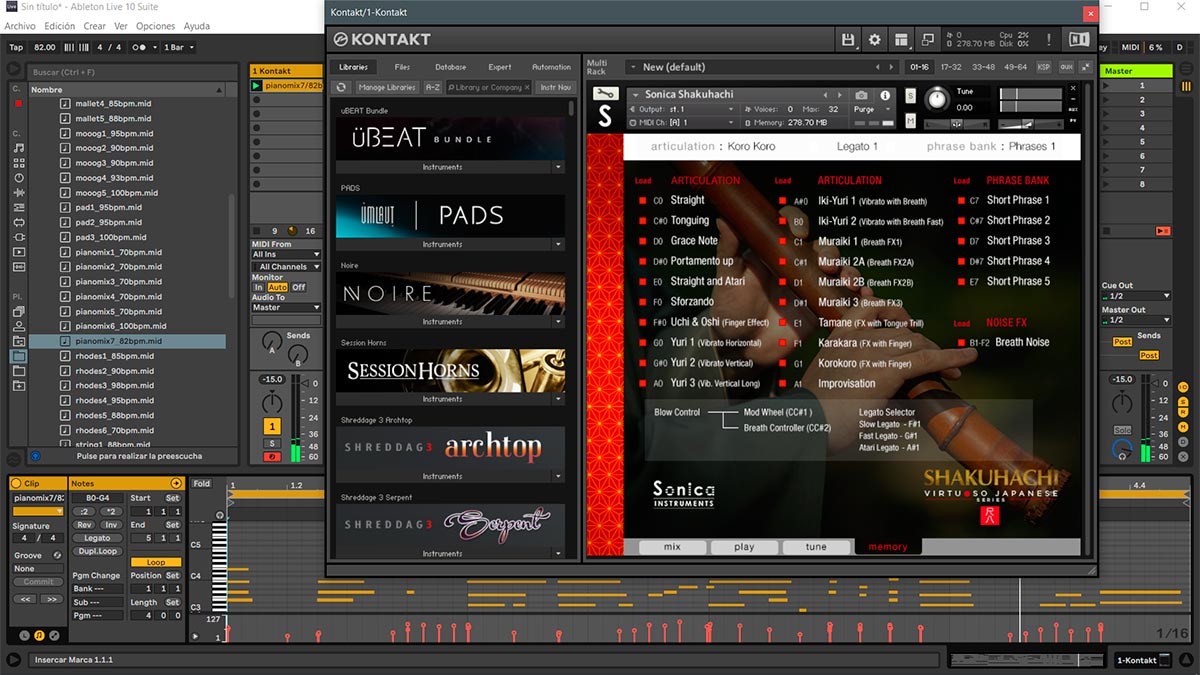Switch to the tune tab in Shakuhachi
This screenshot has height=675, width=1200.
pos(816,547)
